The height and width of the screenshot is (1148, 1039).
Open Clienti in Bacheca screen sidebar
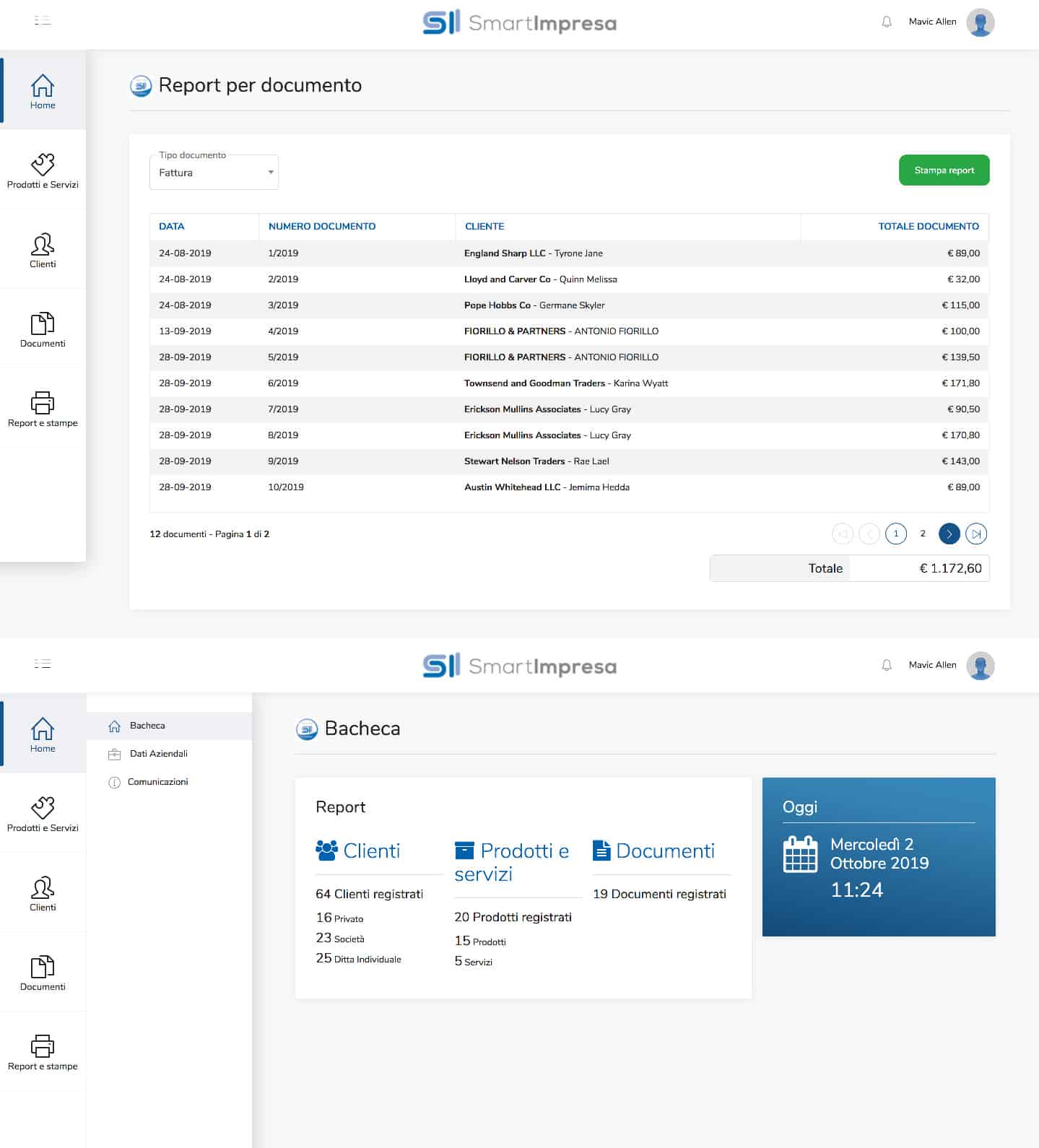point(43,893)
